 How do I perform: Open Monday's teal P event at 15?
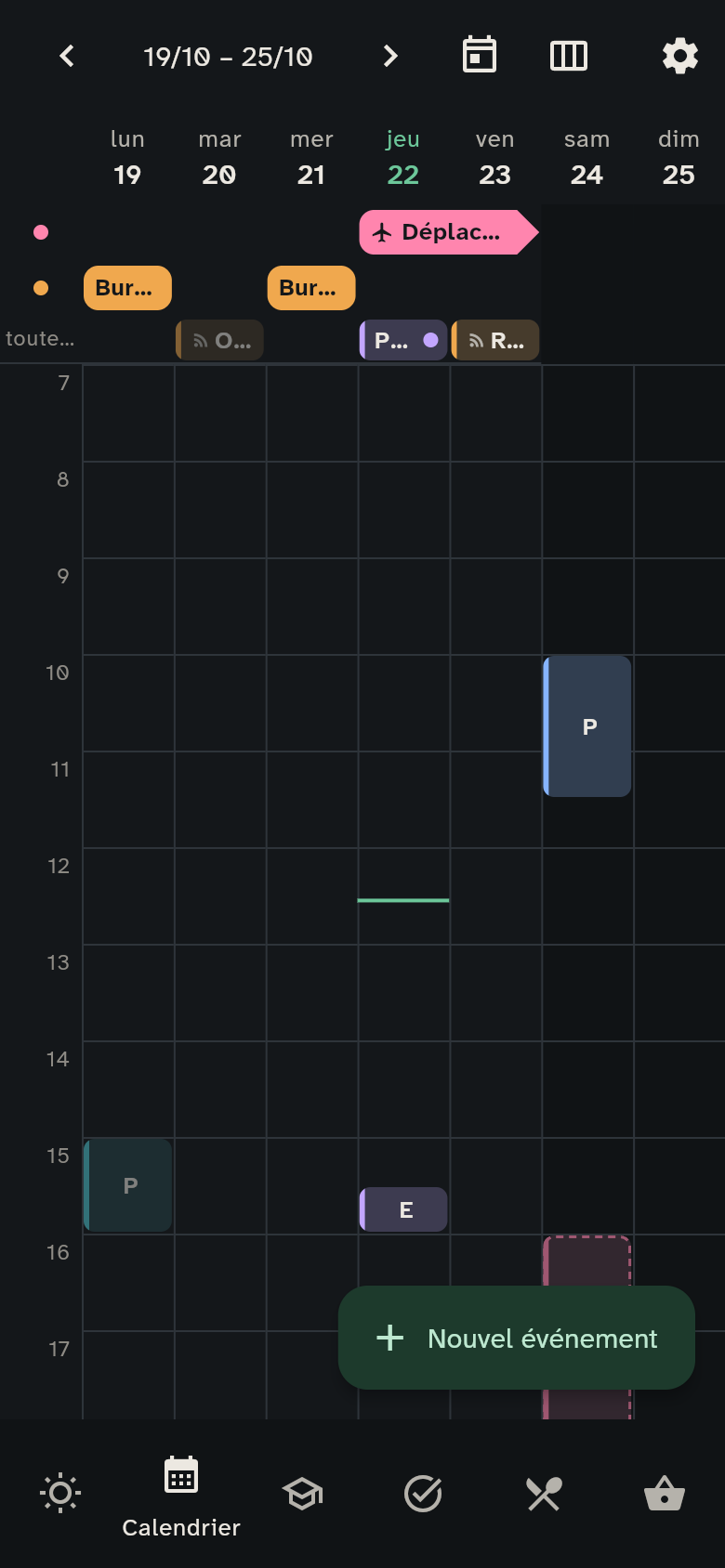127,1185
